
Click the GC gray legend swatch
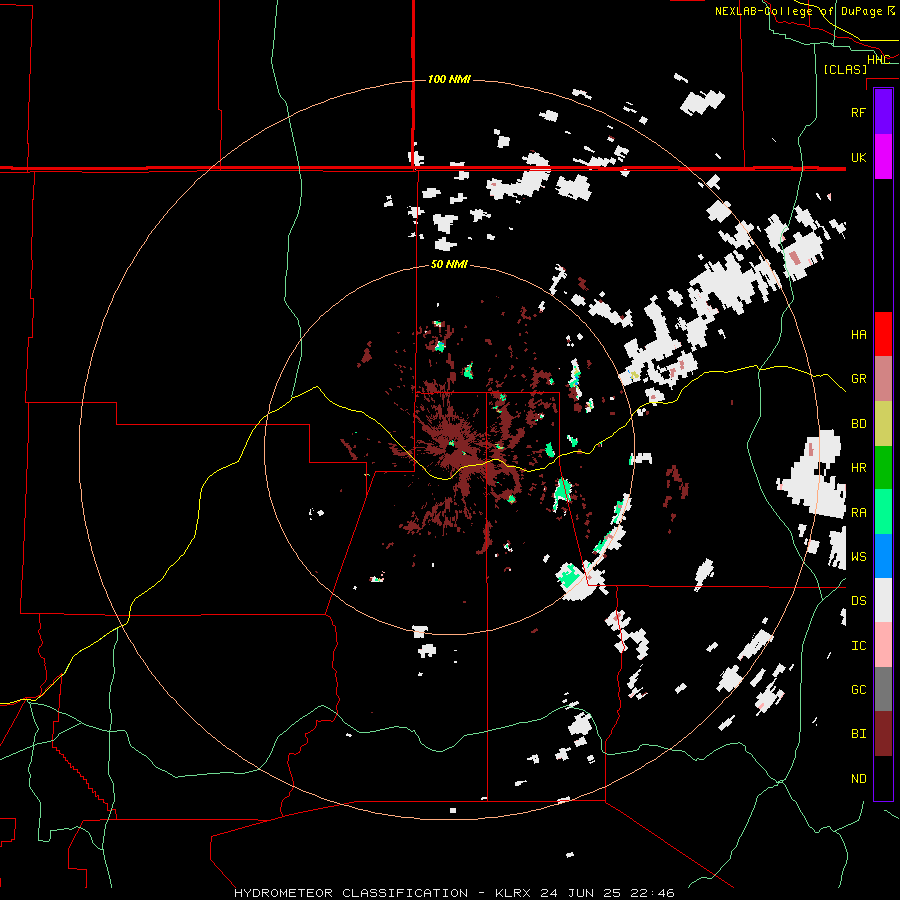883,689
